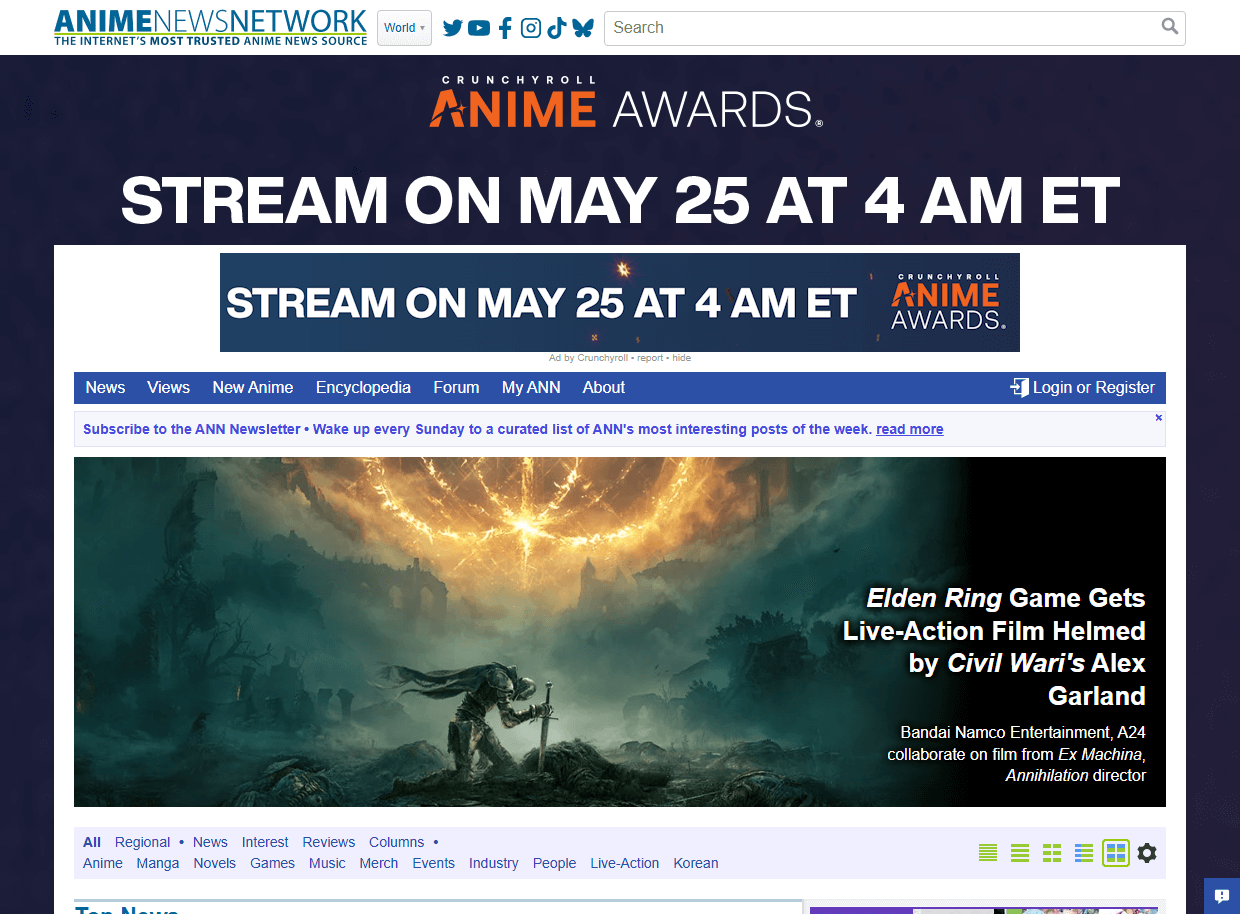The image size is (1240, 914).
Task: Open the About menu
Action: pos(604,388)
